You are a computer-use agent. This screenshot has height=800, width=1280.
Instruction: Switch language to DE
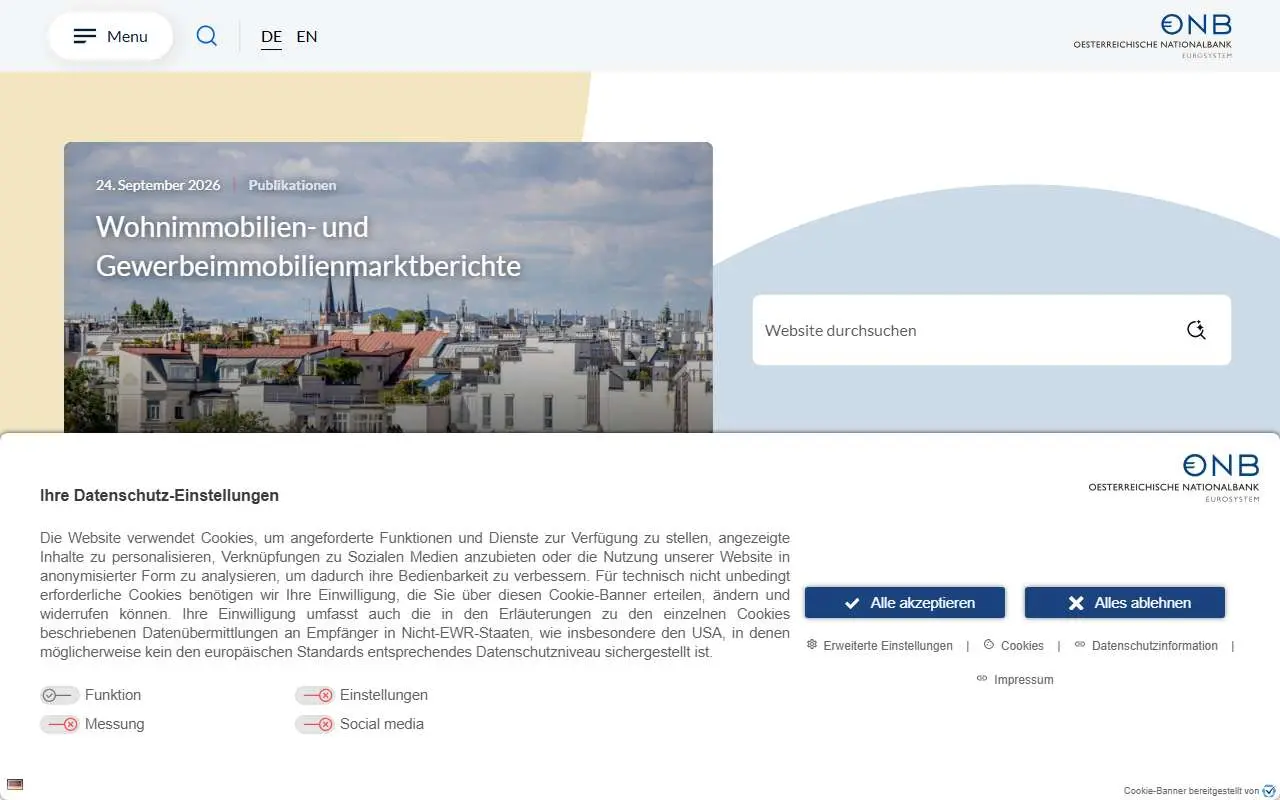[x=271, y=36]
